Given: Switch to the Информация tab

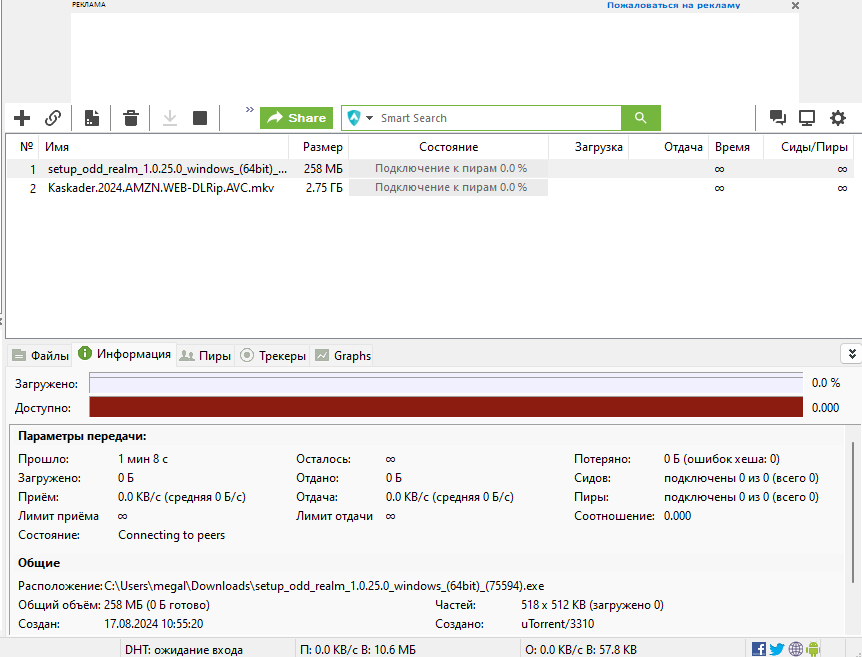Looking at the screenshot, I should [x=125, y=354].
